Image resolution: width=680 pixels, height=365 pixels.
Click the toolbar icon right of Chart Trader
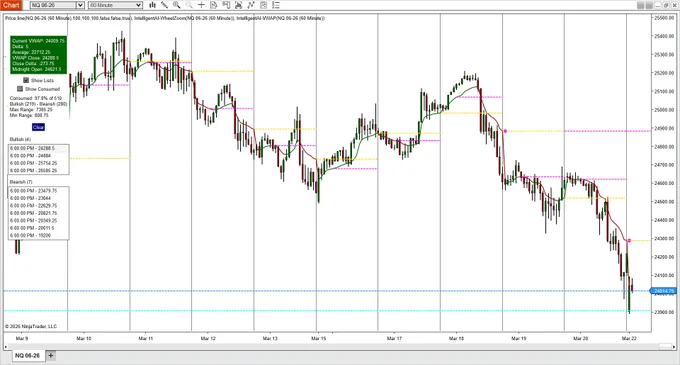click(x=238, y=5)
